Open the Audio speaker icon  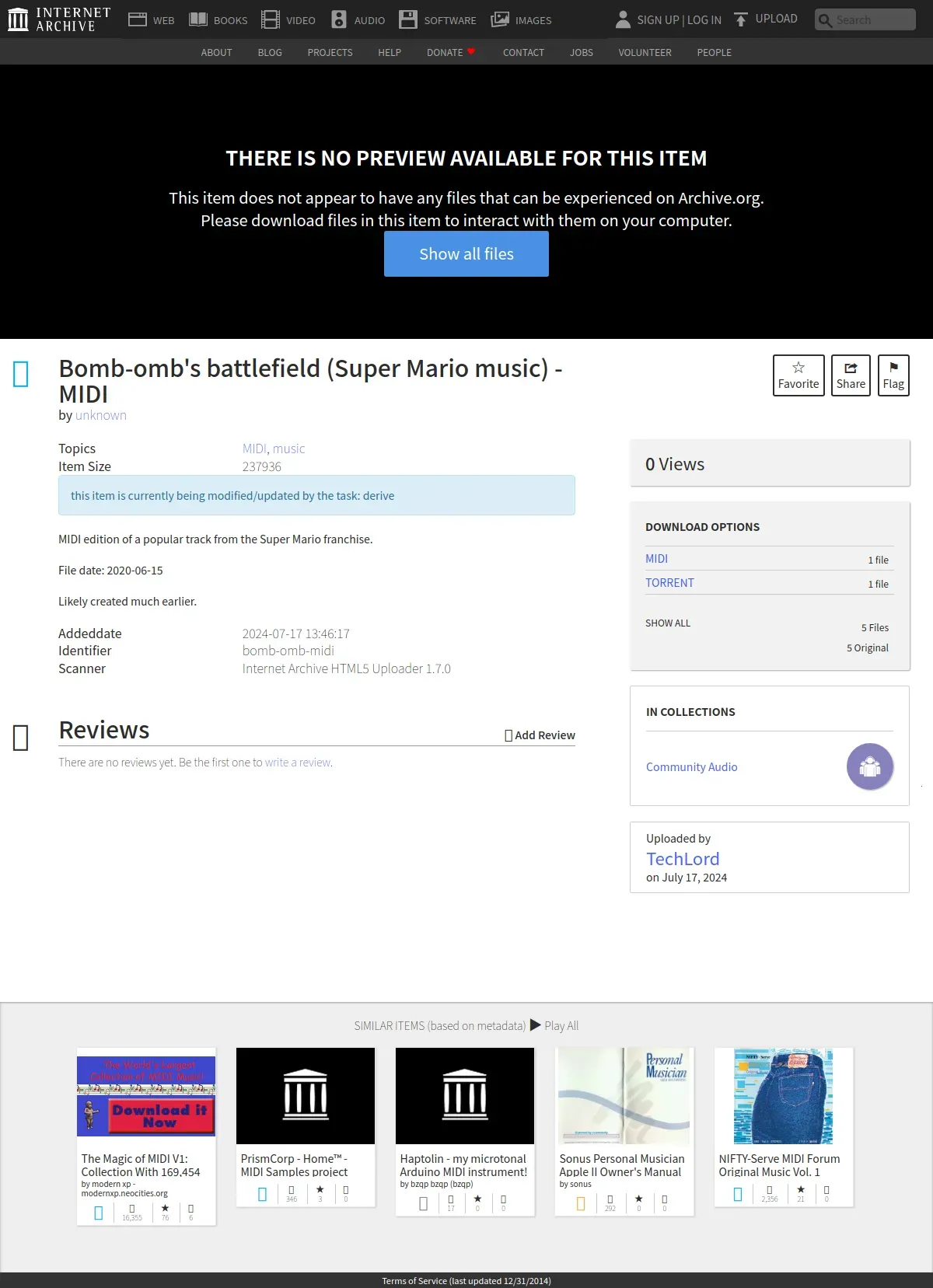(x=339, y=19)
